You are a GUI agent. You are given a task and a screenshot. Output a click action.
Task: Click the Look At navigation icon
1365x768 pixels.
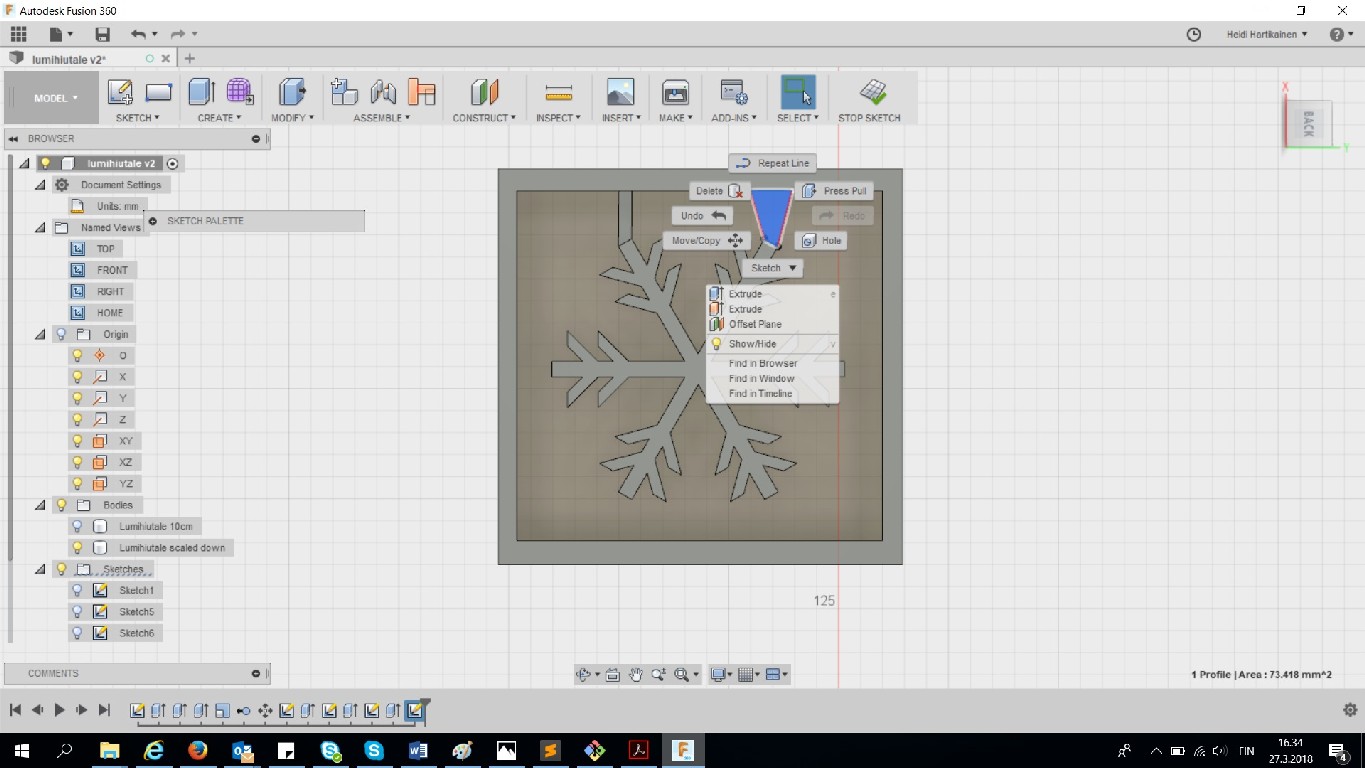point(612,675)
